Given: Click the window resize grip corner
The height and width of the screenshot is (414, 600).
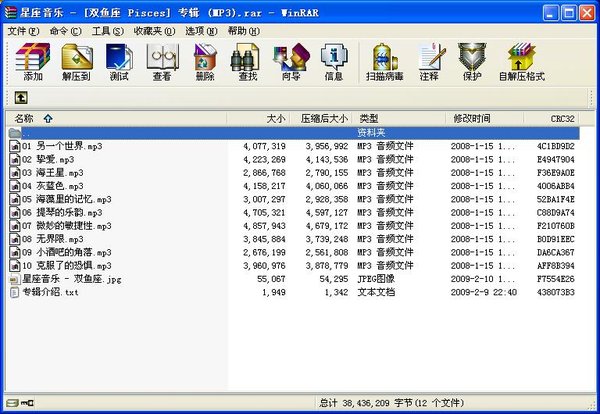Looking at the screenshot, I should point(592,405).
